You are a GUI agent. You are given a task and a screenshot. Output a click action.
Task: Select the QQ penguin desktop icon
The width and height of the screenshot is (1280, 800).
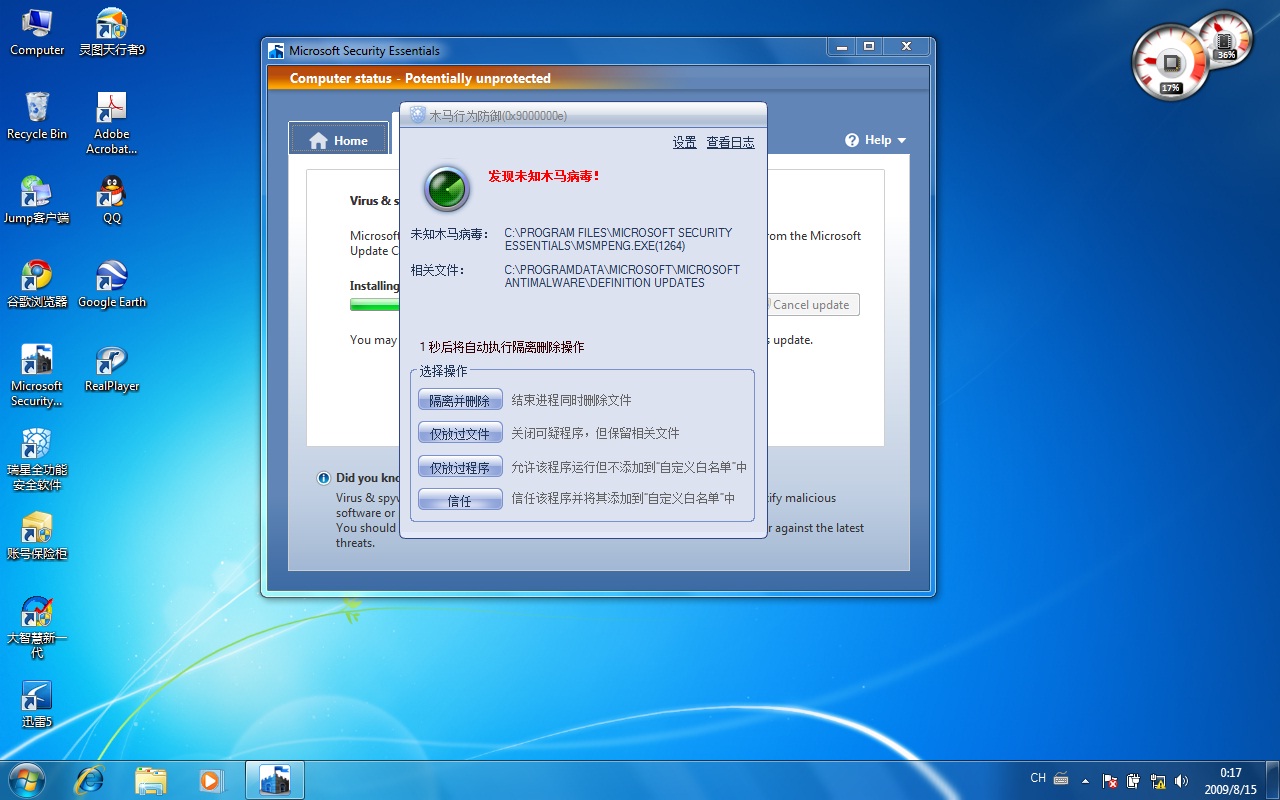coord(112,200)
